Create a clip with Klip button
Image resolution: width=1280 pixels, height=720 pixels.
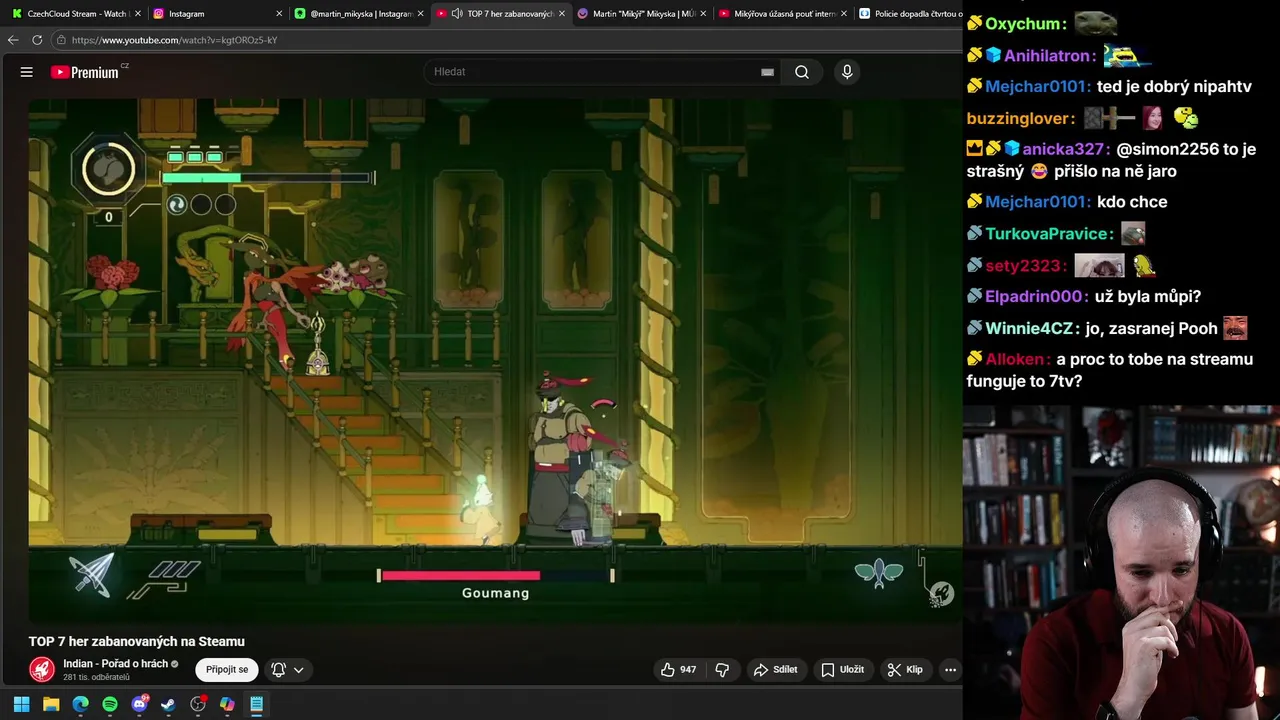tap(905, 670)
